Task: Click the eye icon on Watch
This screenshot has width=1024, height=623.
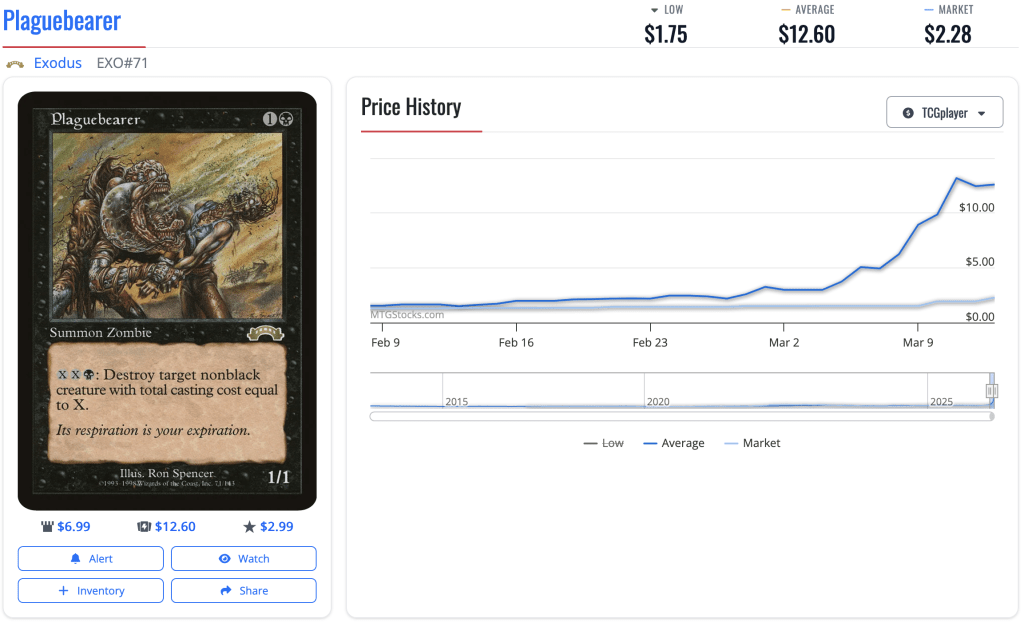Action: tap(225, 559)
